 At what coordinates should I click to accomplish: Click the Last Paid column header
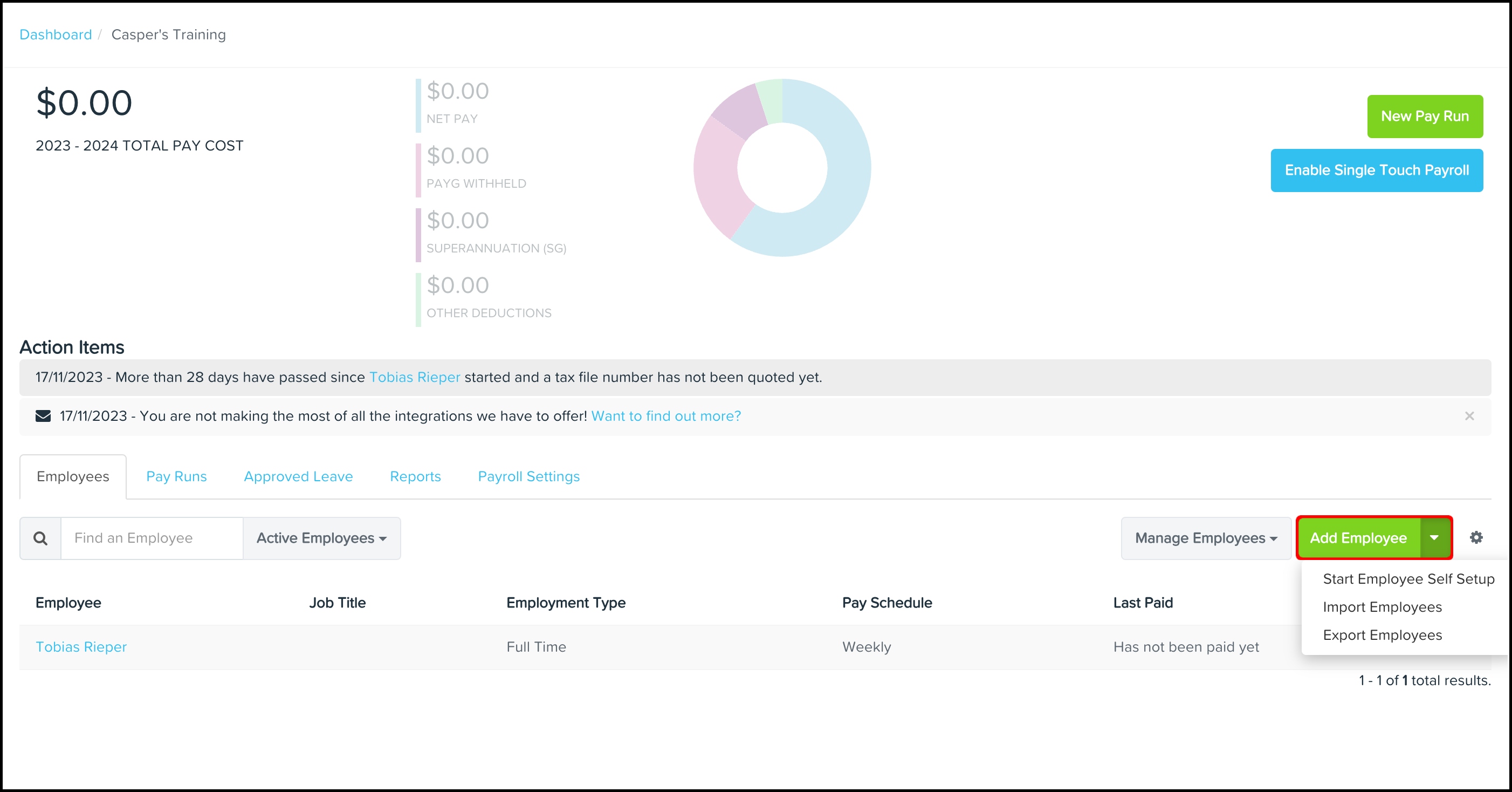point(1143,603)
